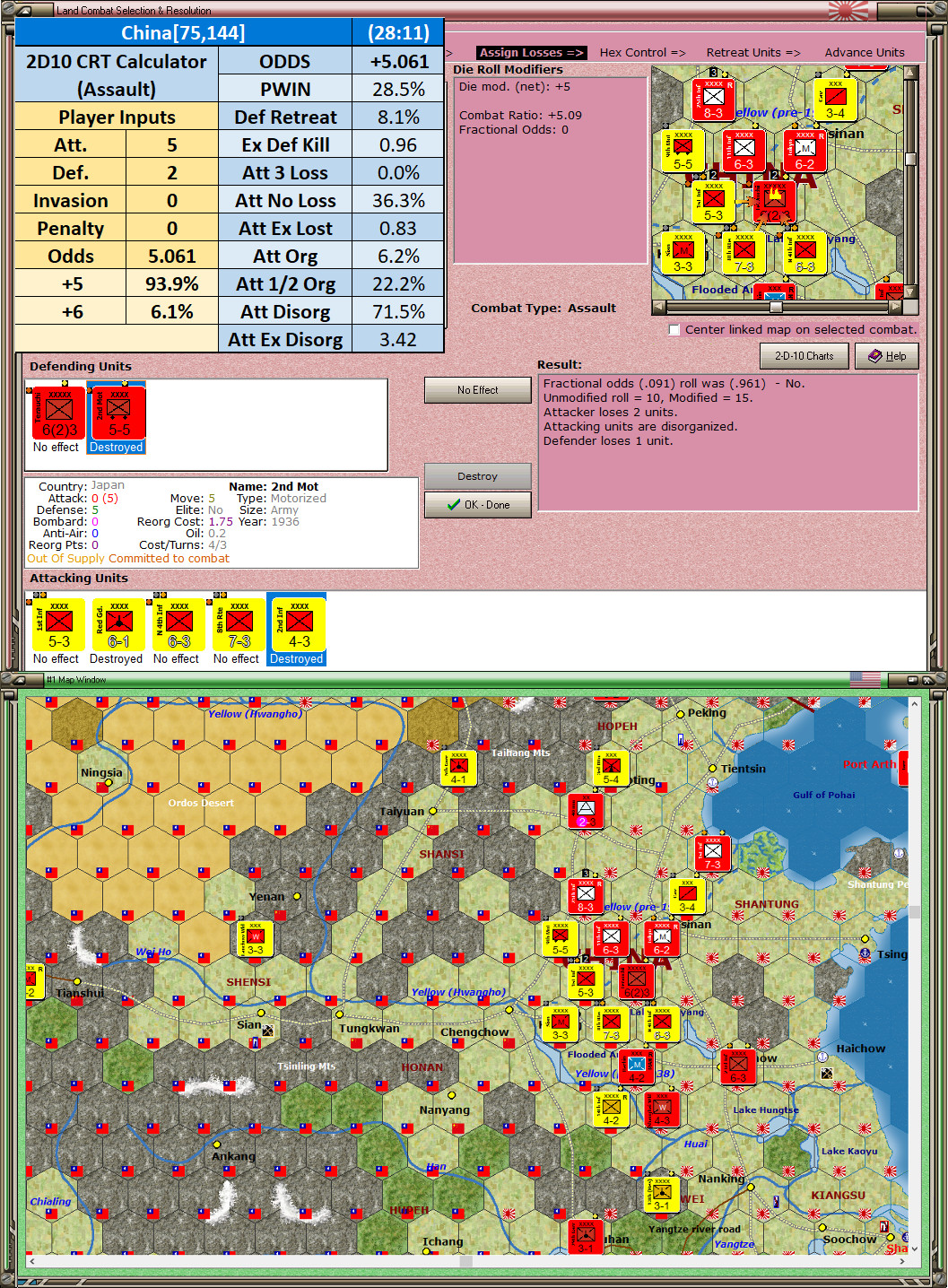Click the main map window scroll-up arrow

(x=914, y=704)
